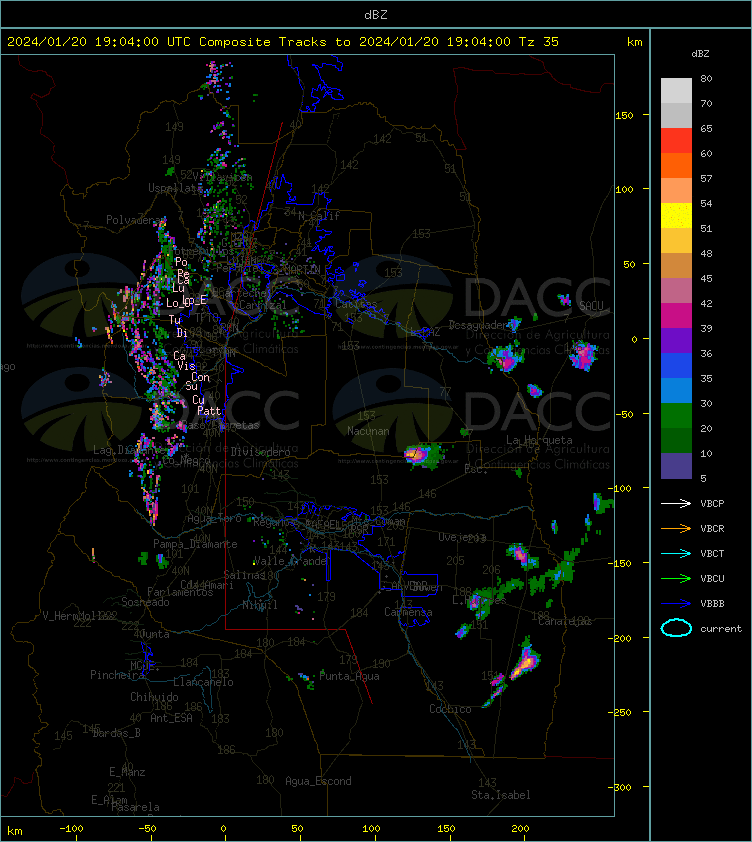Click the Carmensa place label

click(408, 612)
